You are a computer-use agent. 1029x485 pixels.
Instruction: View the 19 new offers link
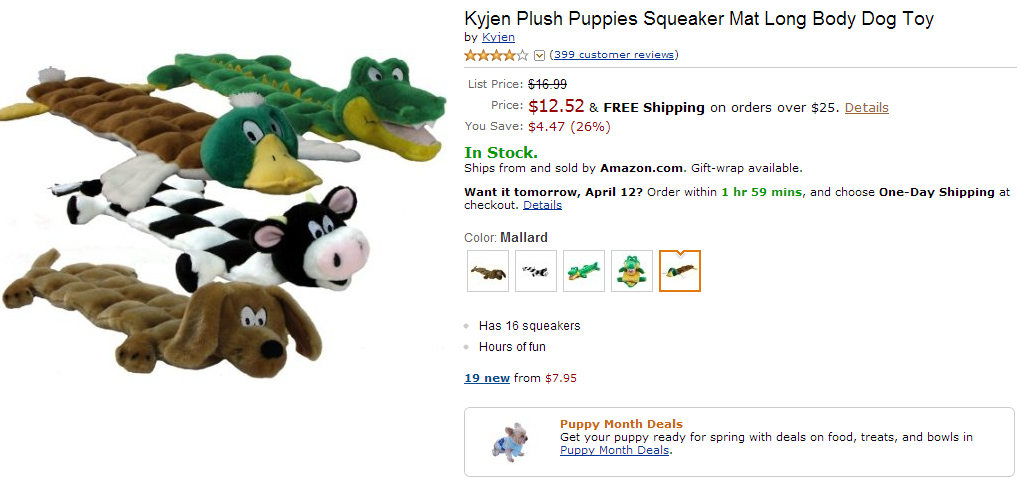pos(487,378)
